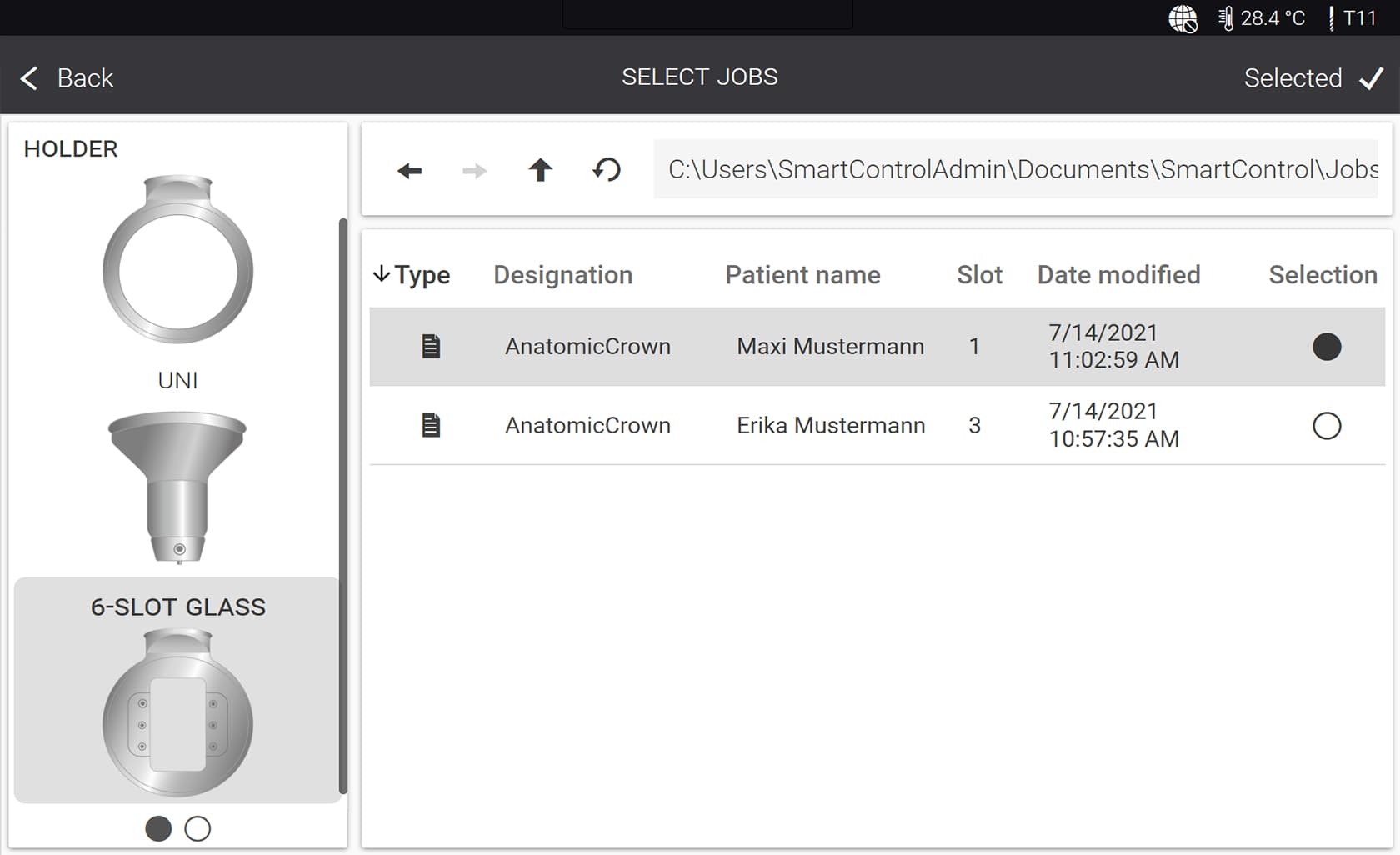Click file icon of Erika Mustermann job

(431, 426)
